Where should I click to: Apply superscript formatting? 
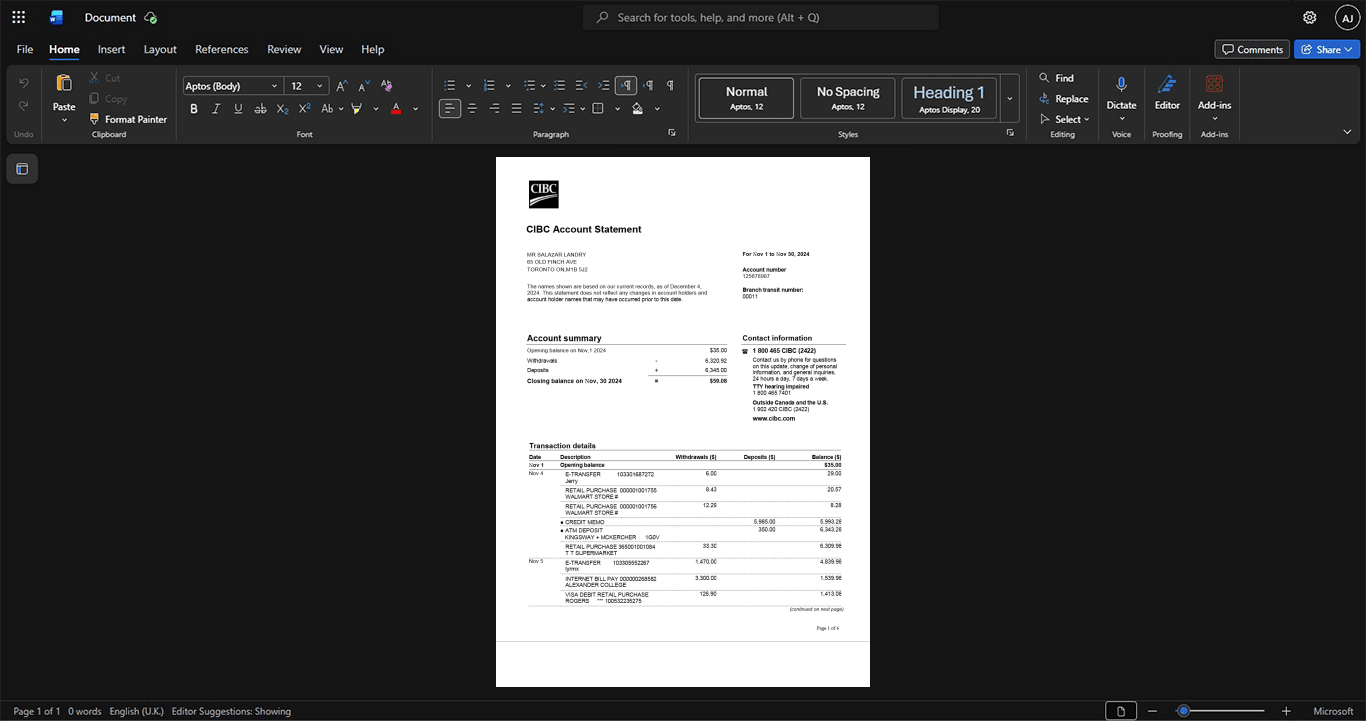coord(305,108)
